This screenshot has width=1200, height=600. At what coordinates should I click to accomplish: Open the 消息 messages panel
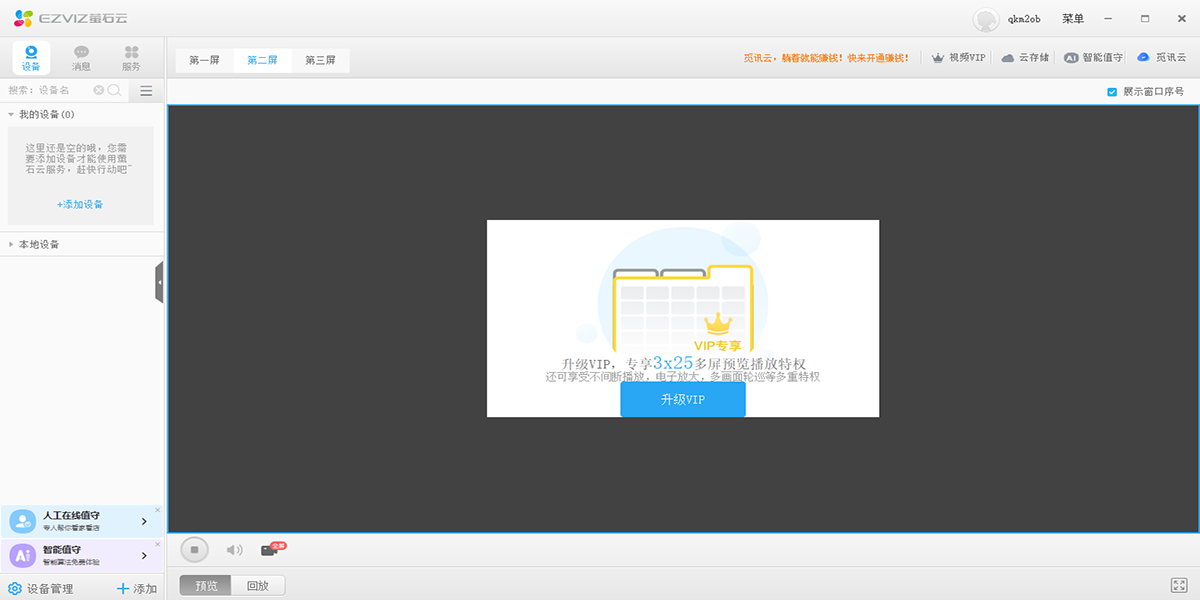79,57
